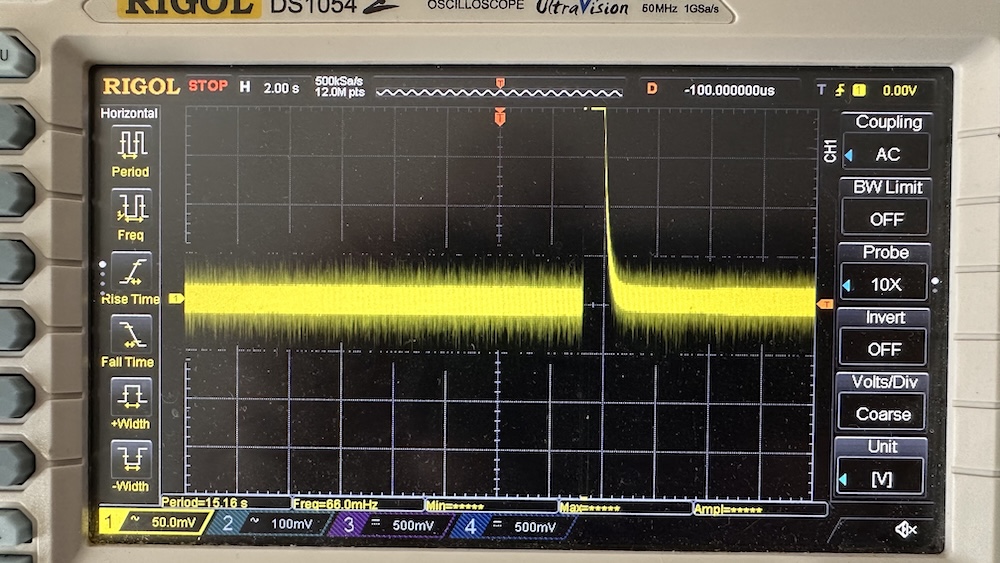This screenshot has width=1000, height=563.
Task: Click the Period=15.16 s readout
Action: [203, 503]
